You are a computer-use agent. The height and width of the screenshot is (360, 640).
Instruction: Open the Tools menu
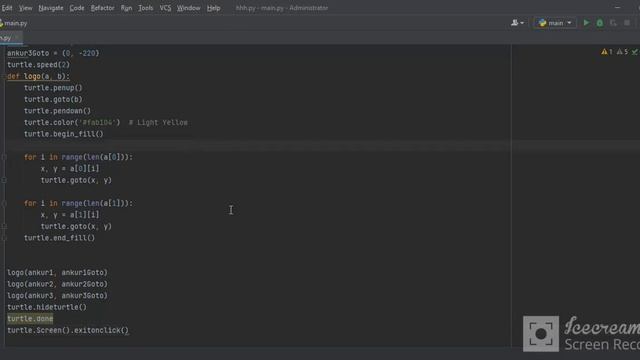[x=146, y=8]
